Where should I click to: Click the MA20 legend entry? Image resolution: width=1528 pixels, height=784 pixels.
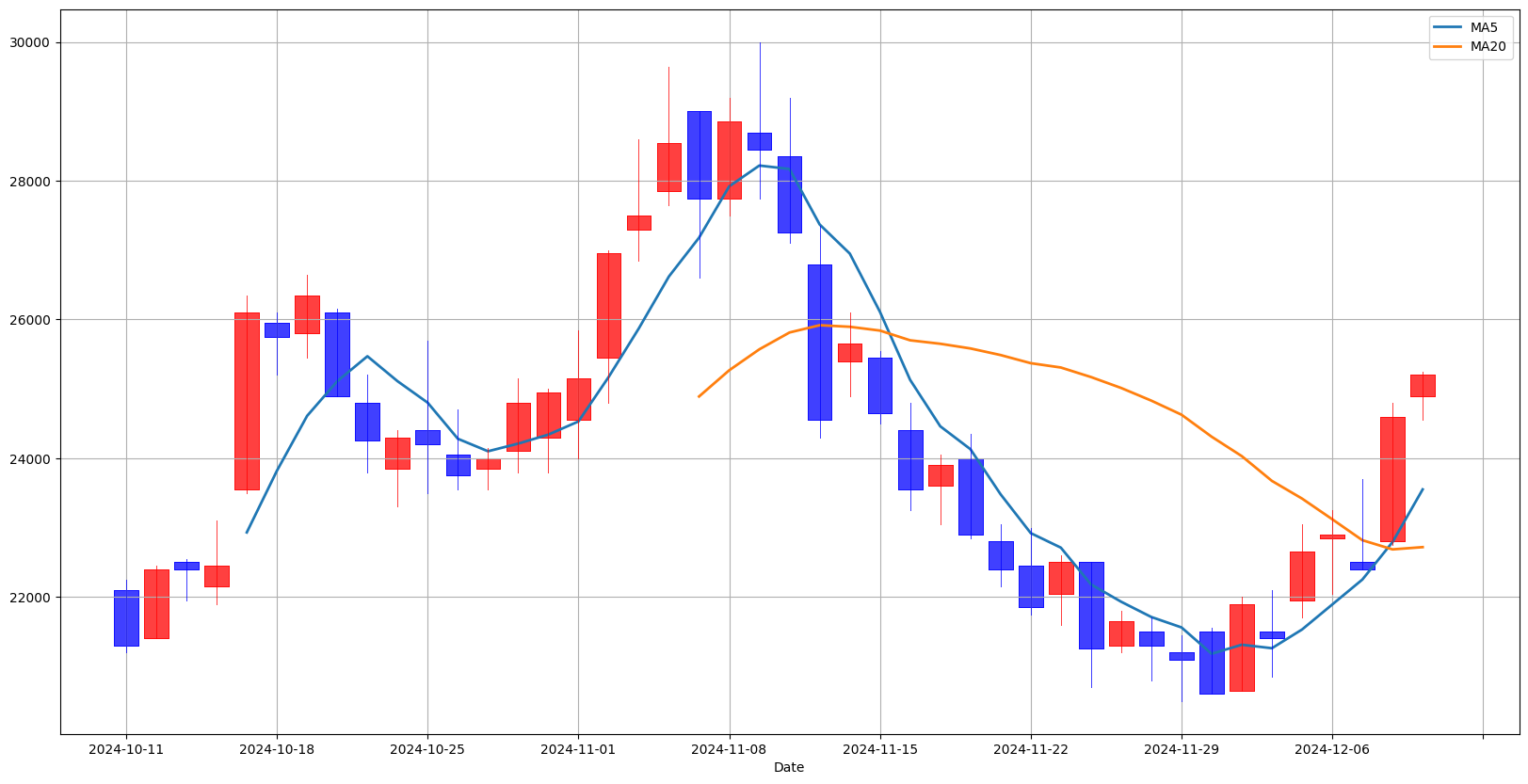click(1472, 46)
